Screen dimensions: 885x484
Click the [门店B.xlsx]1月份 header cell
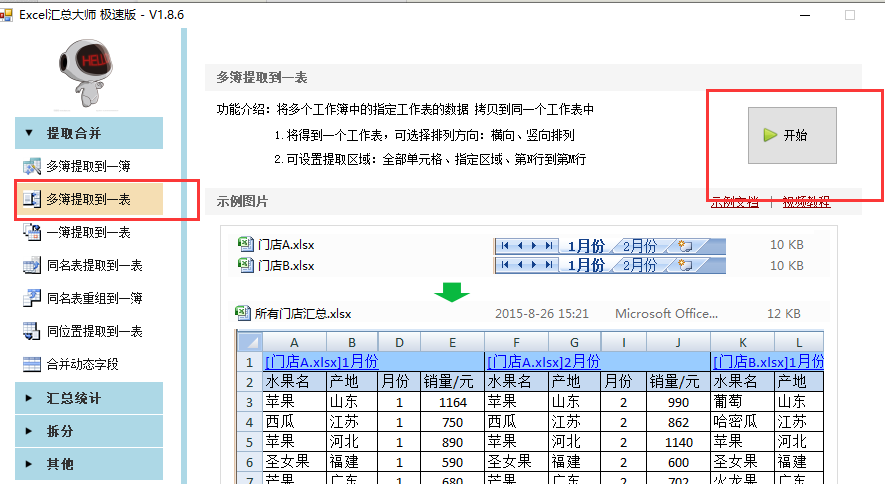768,362
